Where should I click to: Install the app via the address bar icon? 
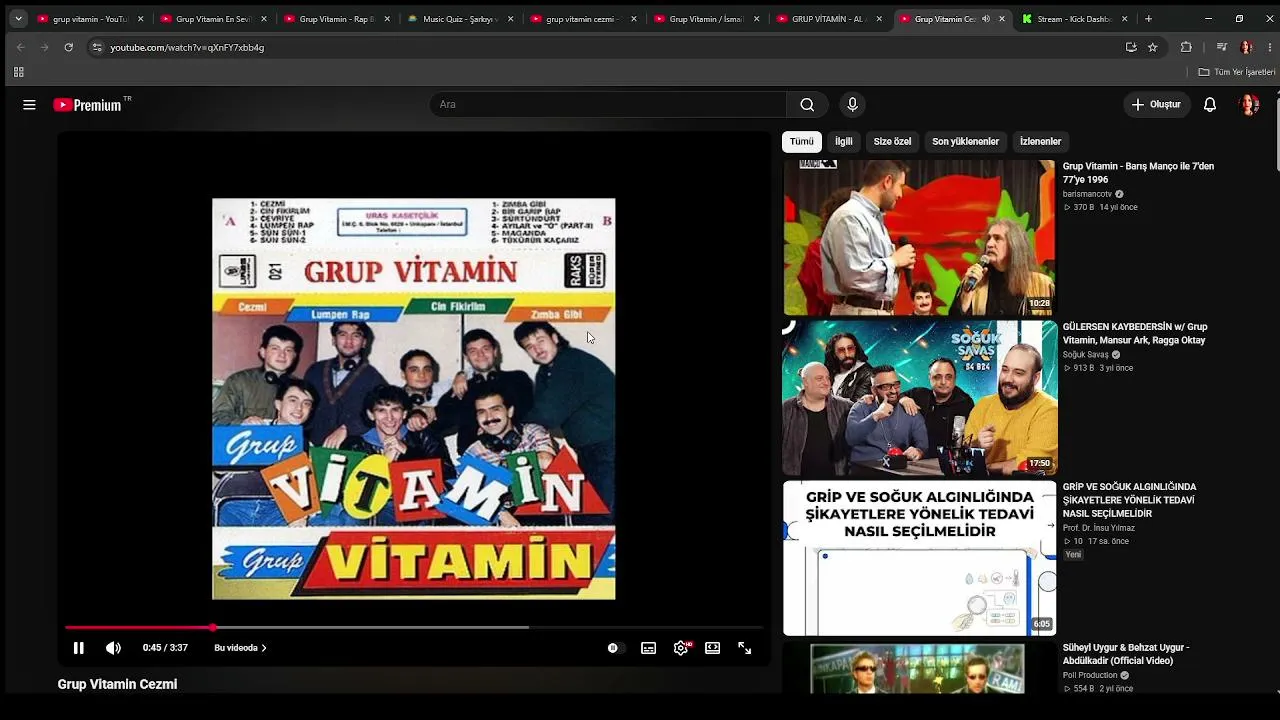[x=1131, y=47]
